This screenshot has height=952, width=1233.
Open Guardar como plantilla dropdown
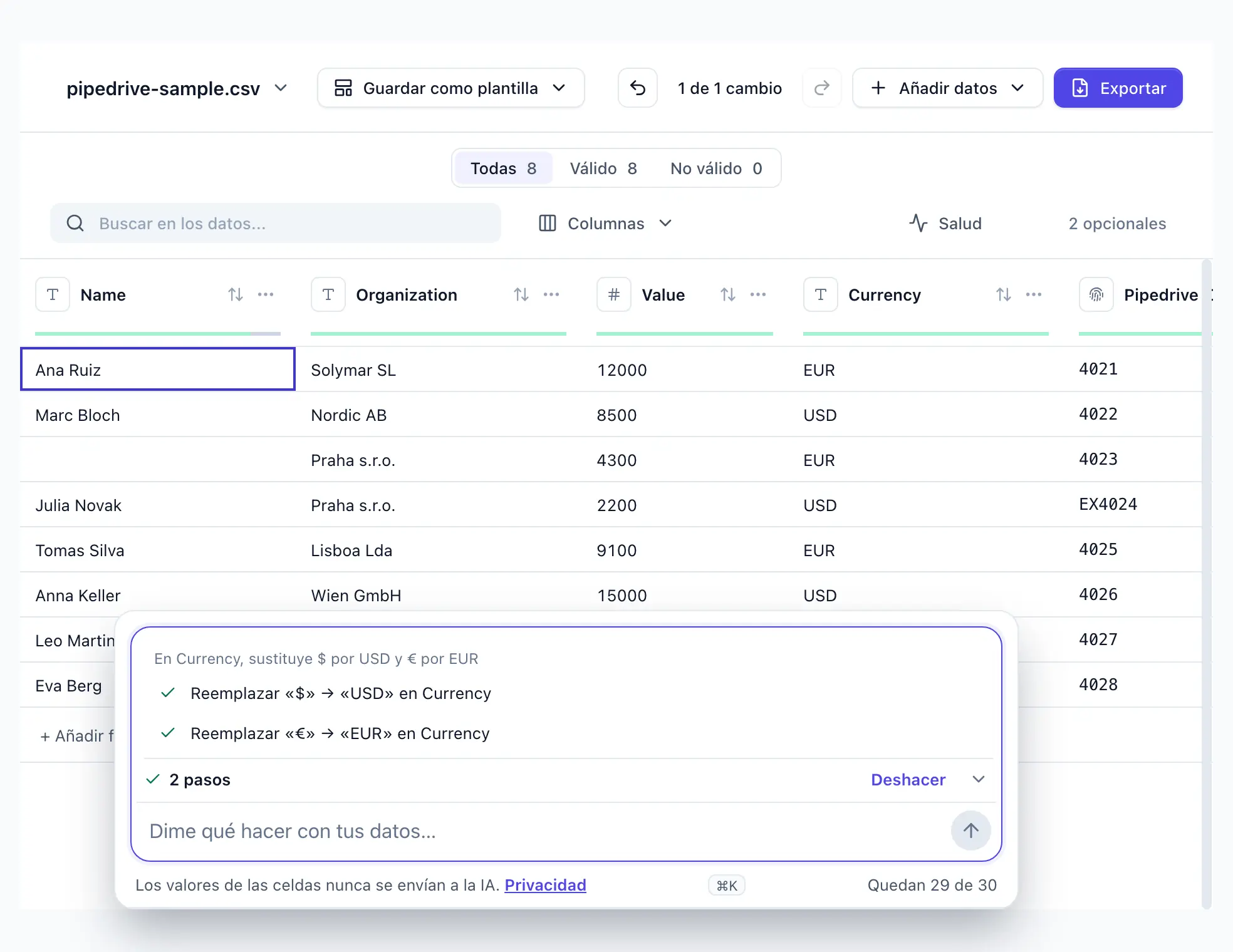(x=451, y=88)
